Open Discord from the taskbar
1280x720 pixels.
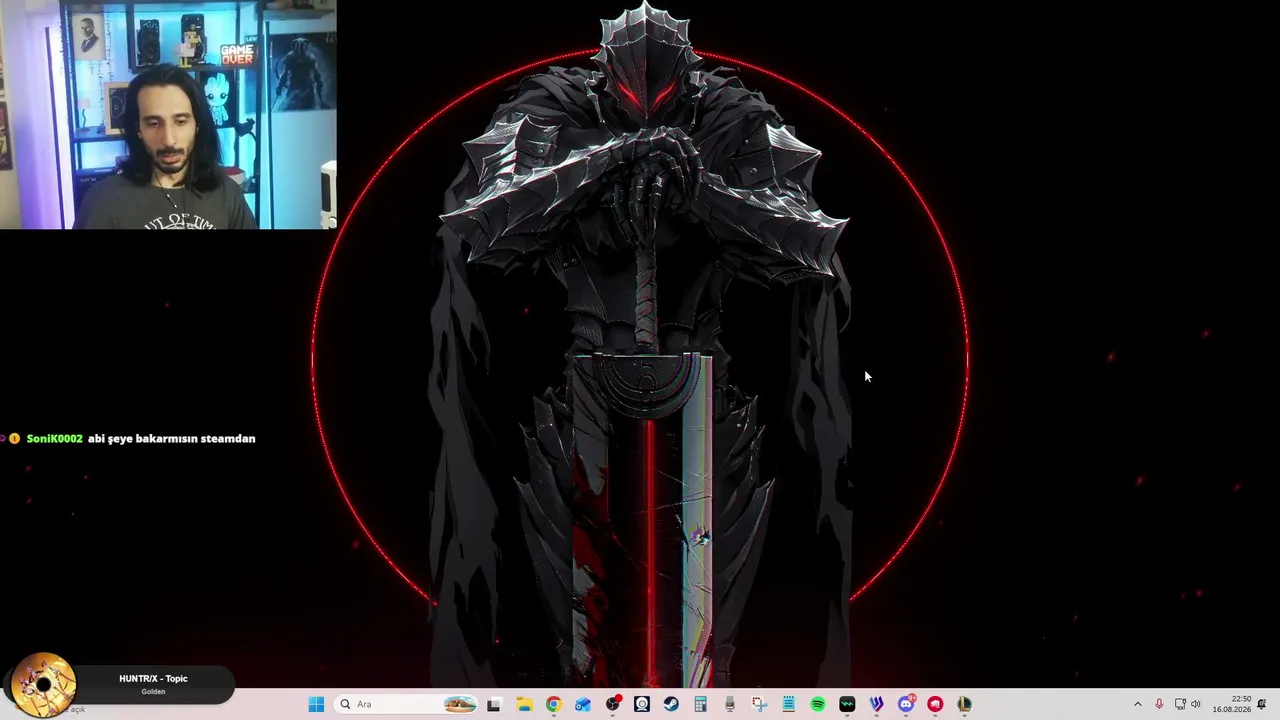(906, 704)
